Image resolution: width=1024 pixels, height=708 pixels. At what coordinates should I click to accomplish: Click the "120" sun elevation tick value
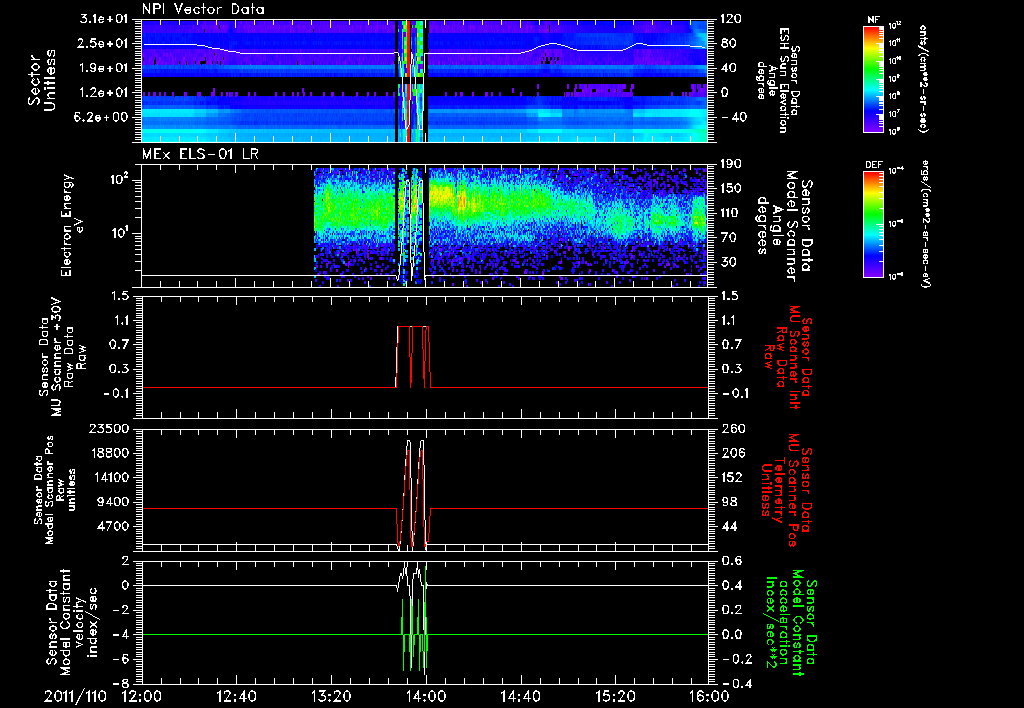pyautogui.click(x=731, y=19)
